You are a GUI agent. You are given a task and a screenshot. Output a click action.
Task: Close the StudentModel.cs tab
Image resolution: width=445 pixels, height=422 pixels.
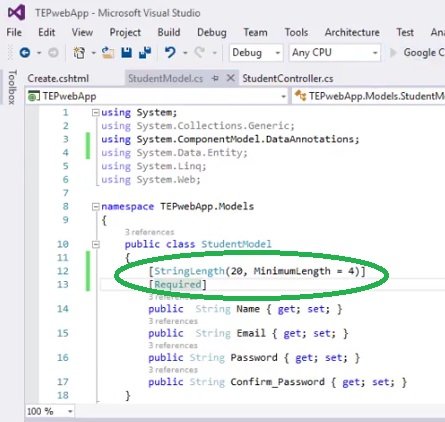[x=230, y=78]
